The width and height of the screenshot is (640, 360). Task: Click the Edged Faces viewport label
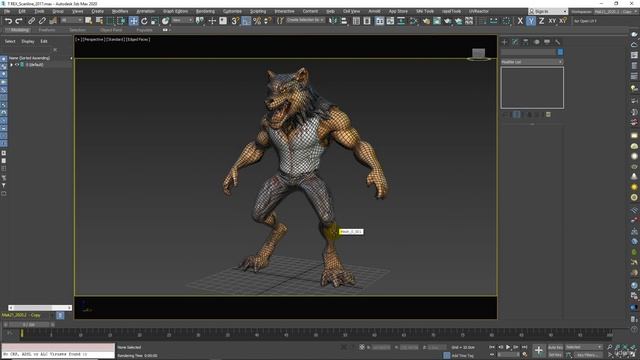[x=138, y=40]
